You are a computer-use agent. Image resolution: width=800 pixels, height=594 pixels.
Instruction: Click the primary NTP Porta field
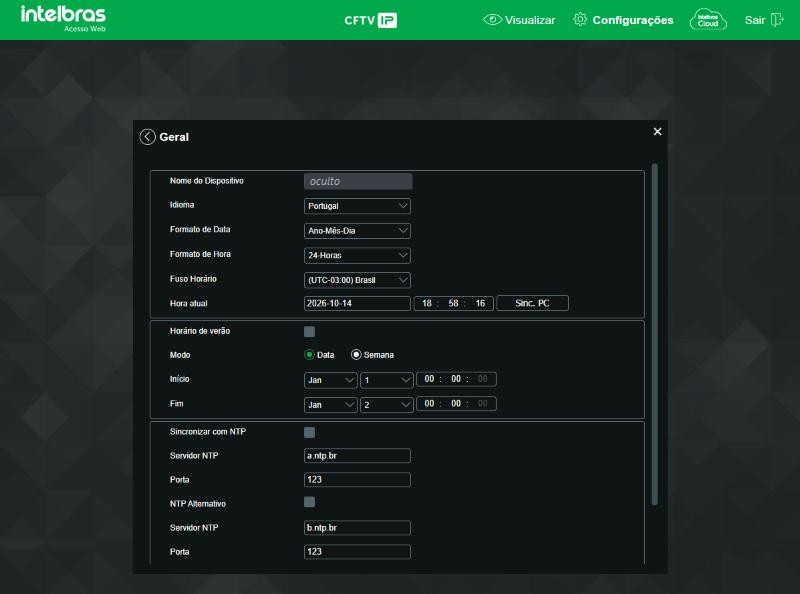pos(357,480)
